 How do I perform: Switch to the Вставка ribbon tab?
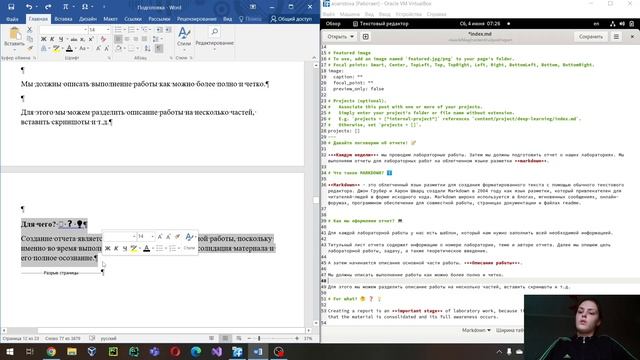pyautogui.click(x=63, y=19)
